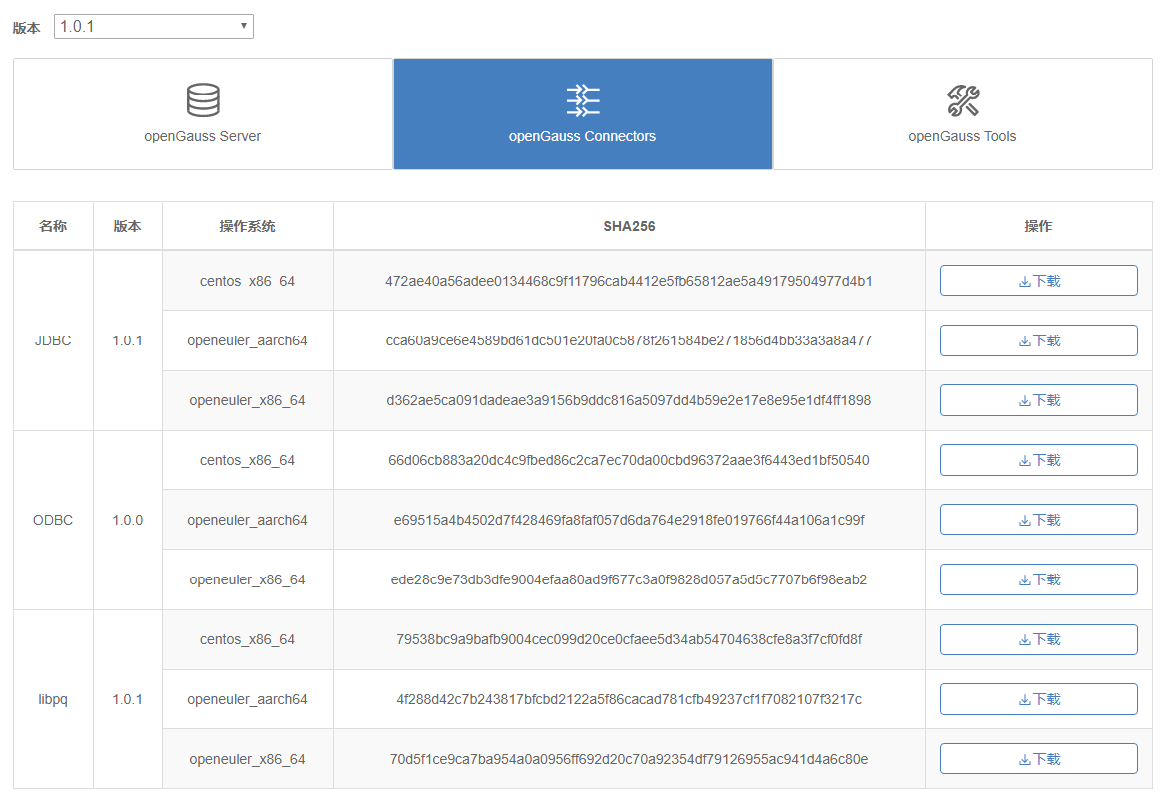Select hash starting with 4f288d42c7b2
This screenshot has width=1174, height=792.
(629, 699)
